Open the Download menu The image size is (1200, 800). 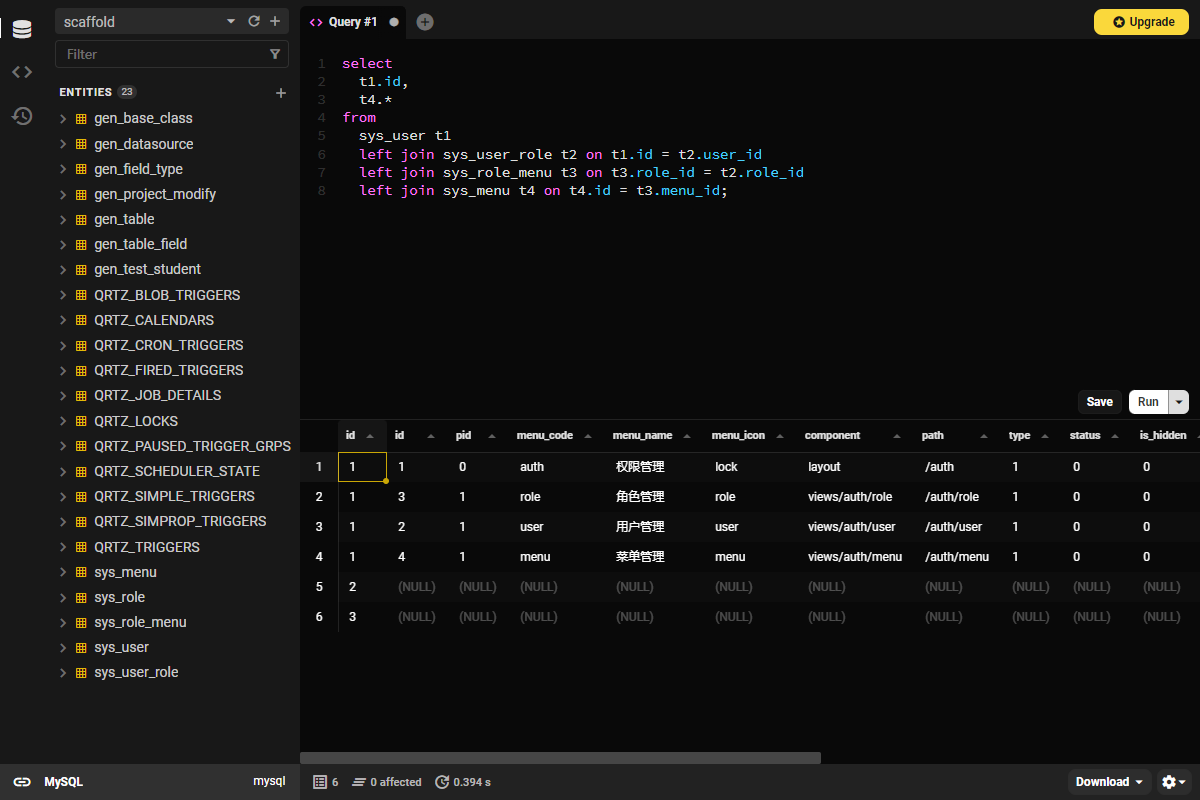coord(1108,782)
